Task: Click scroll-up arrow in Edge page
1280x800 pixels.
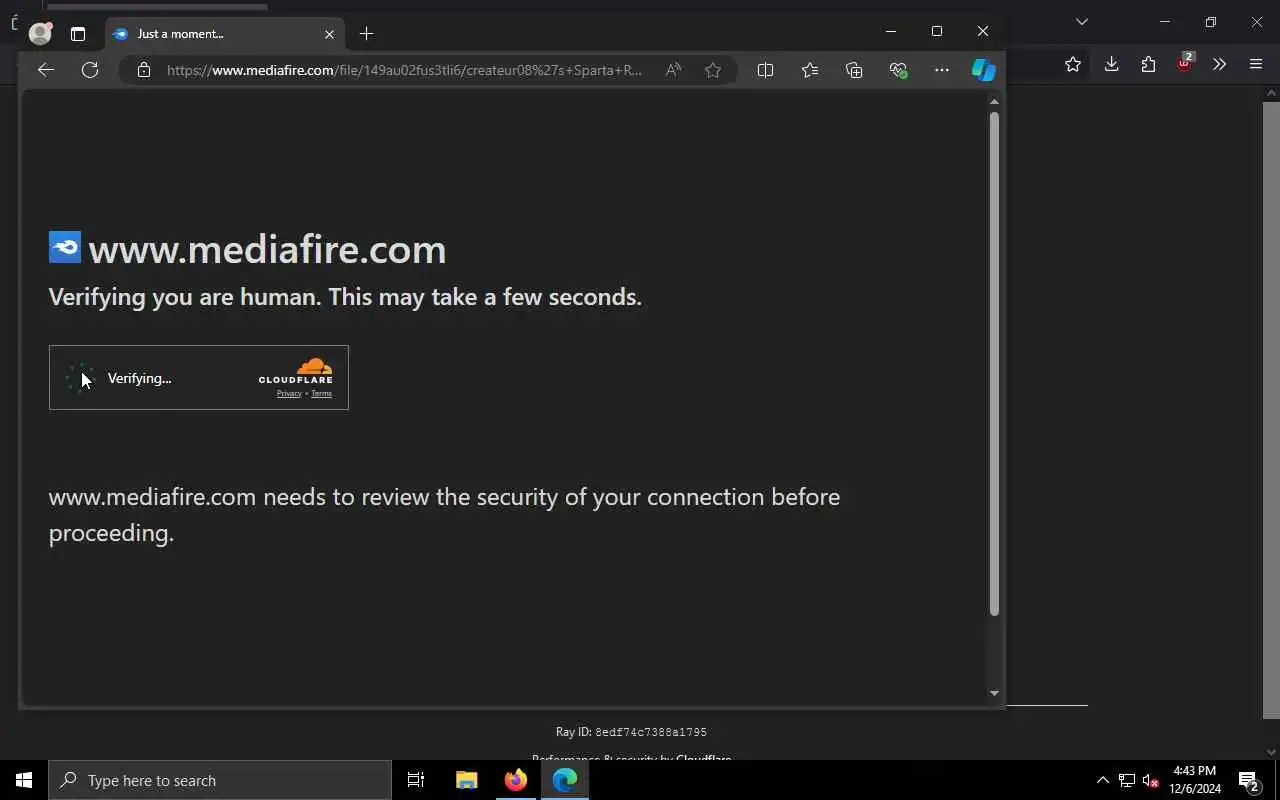Action: click(994, 101)
